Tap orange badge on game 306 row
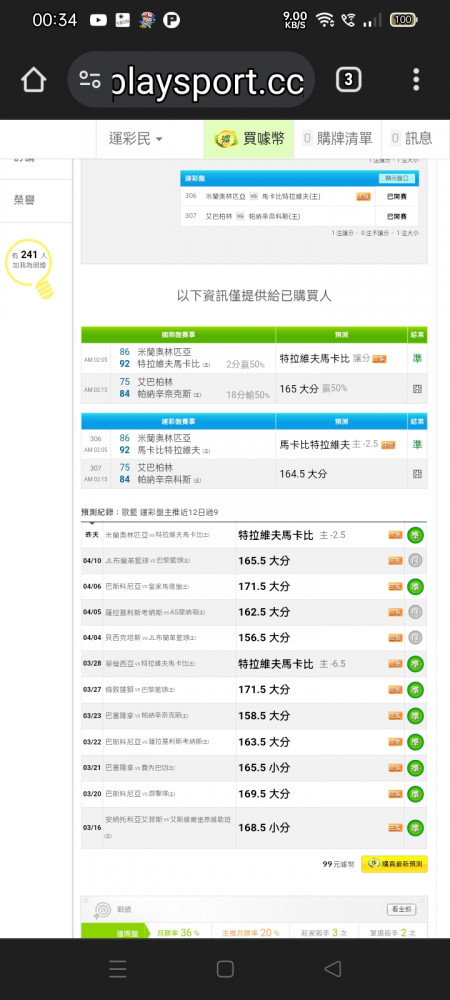 [x=363, y=196]
